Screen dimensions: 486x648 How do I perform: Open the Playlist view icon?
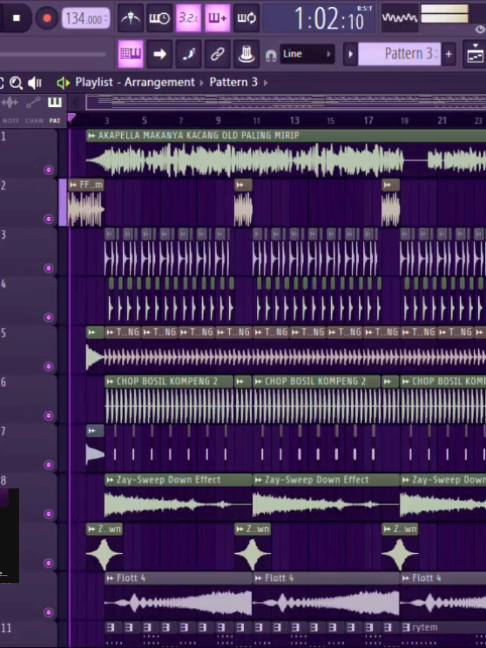click(x=131, y=54)
